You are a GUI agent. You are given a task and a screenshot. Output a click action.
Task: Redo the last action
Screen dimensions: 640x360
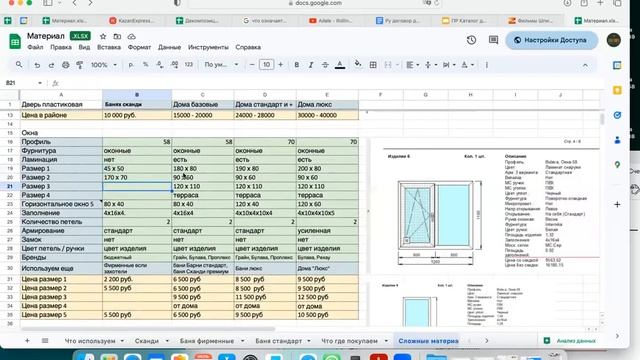coord(51,65)
